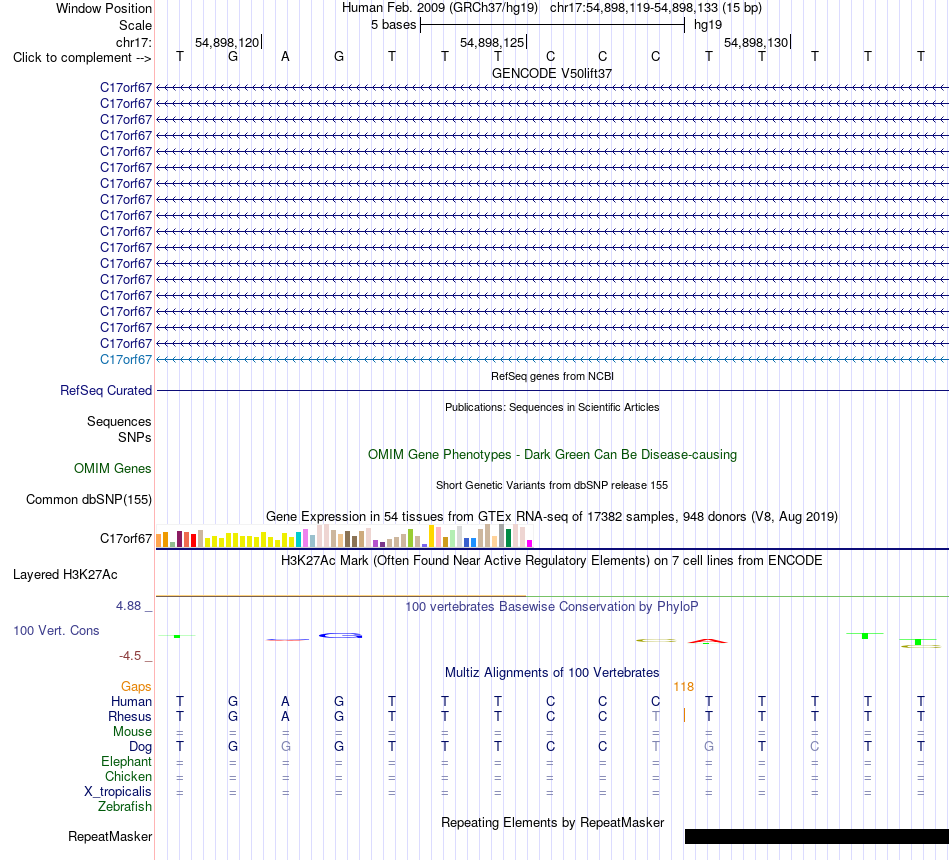Select the Elephant species label
Image resolution: width=950 pixels, height=860 pixels.
pyautogui.click(x=127, y=761)
